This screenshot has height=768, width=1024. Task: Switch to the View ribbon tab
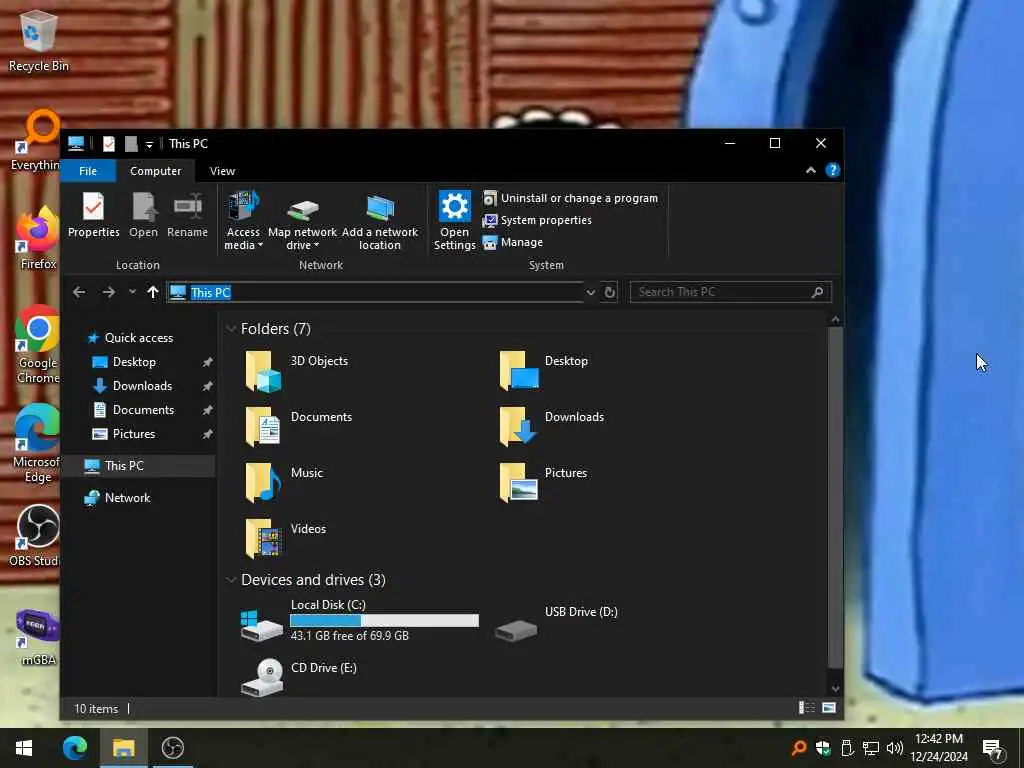tap(222, 171)
